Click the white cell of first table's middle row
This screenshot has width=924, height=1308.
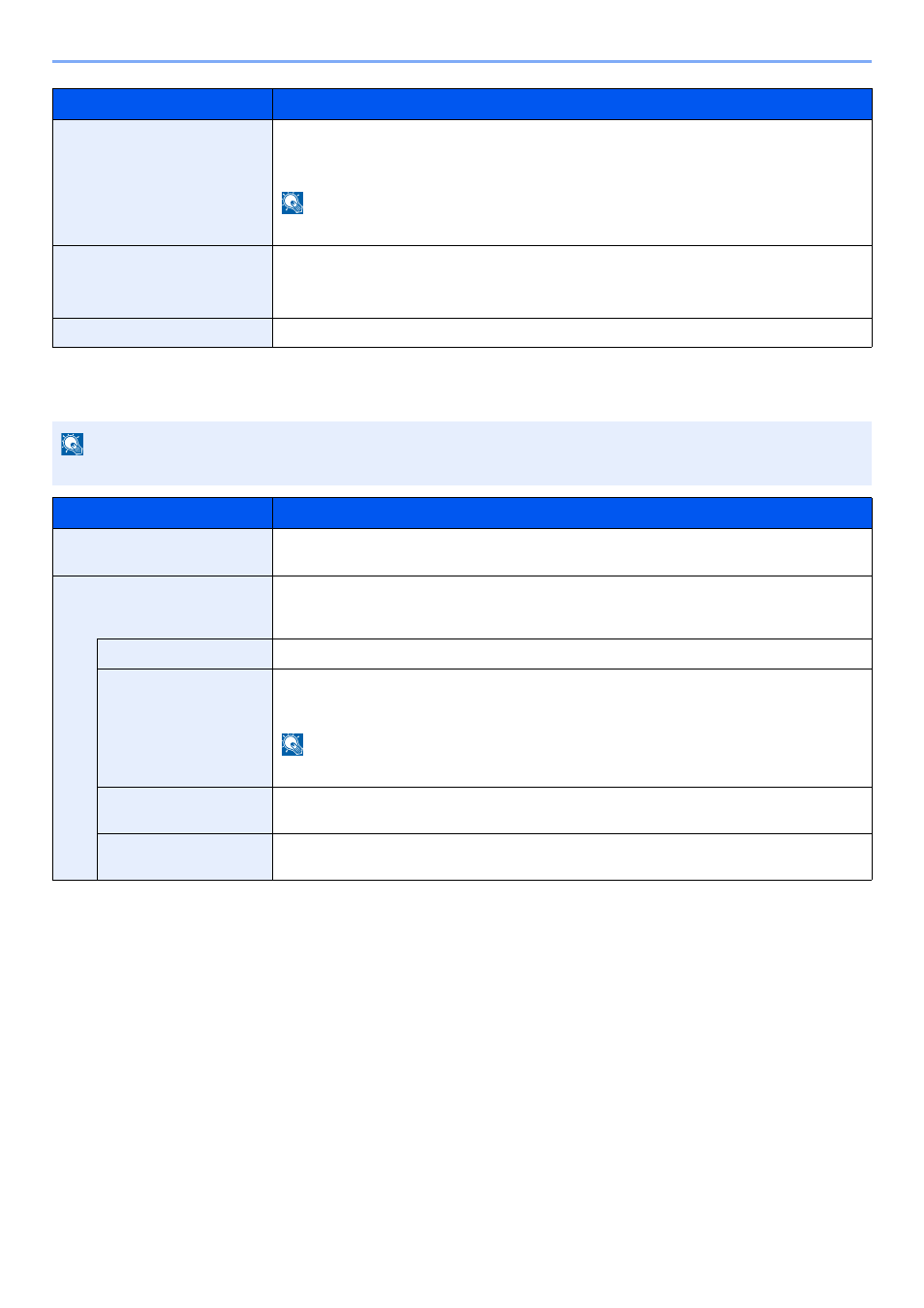(x=572, y=282)
